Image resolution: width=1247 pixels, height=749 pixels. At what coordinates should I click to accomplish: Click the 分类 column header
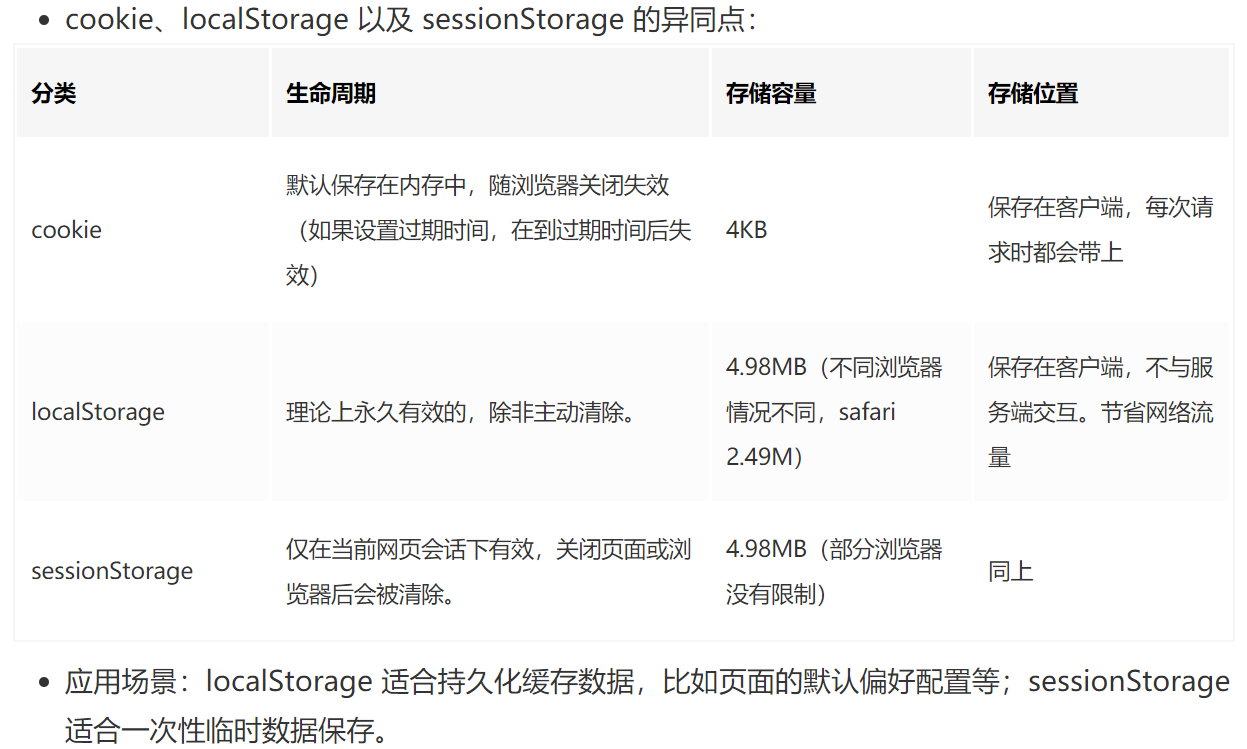point(54,94)
